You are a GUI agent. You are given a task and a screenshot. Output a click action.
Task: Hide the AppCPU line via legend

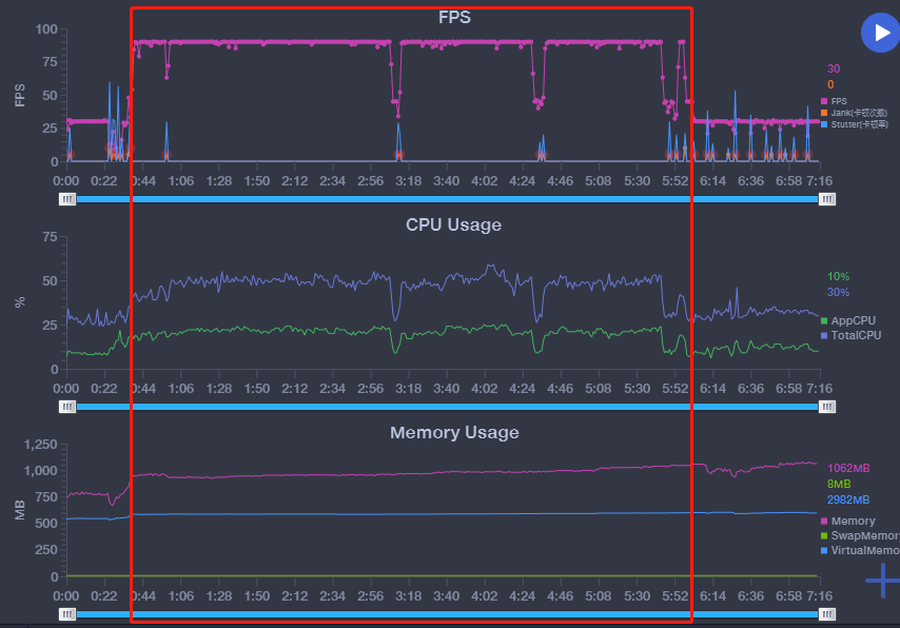853,321
